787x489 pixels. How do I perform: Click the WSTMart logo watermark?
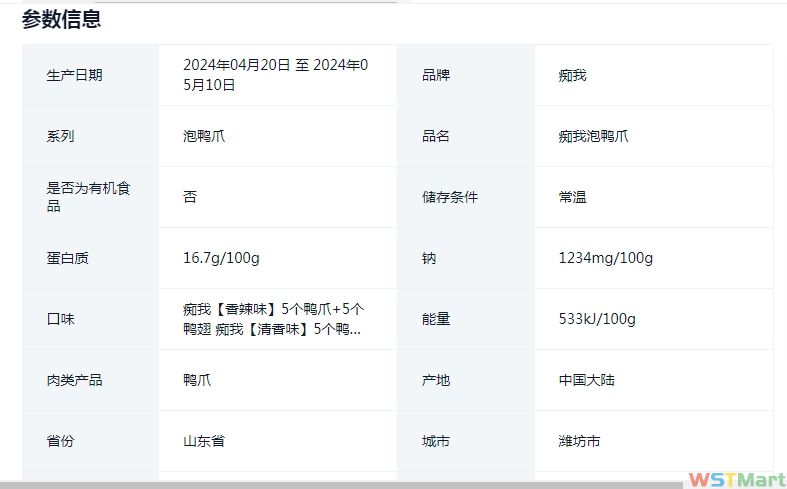coord(735,480)
